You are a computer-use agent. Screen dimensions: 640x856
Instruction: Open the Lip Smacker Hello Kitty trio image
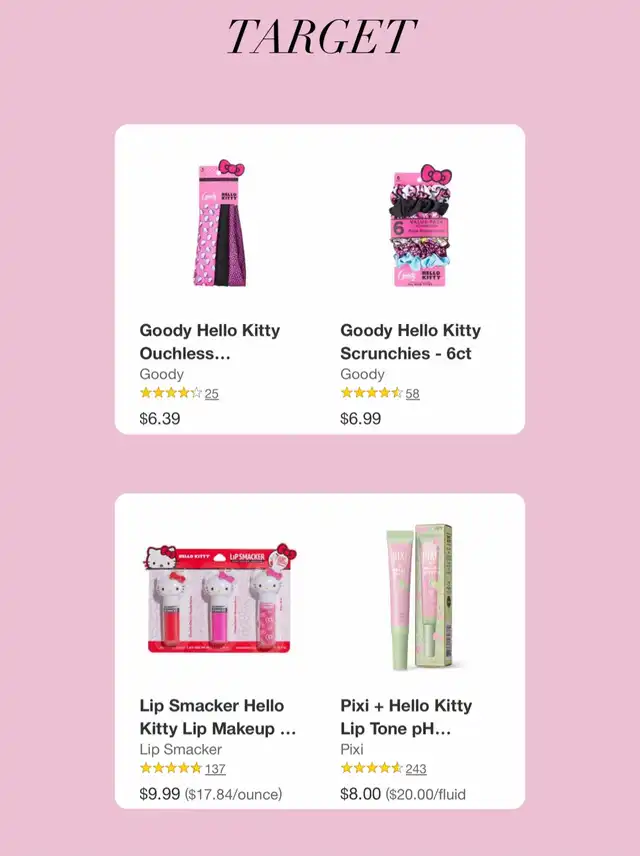[220, 598]
